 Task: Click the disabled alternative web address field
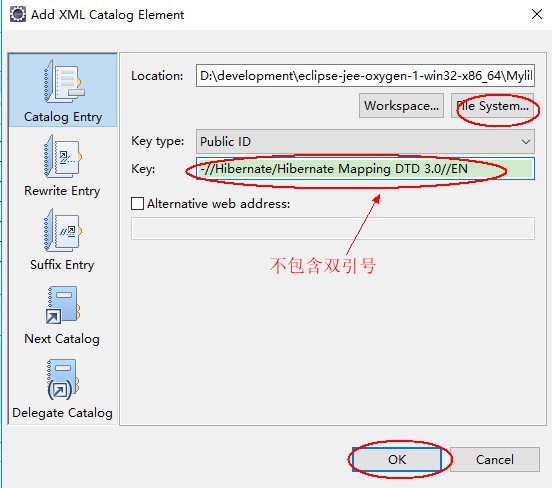(x=333, y=229)
